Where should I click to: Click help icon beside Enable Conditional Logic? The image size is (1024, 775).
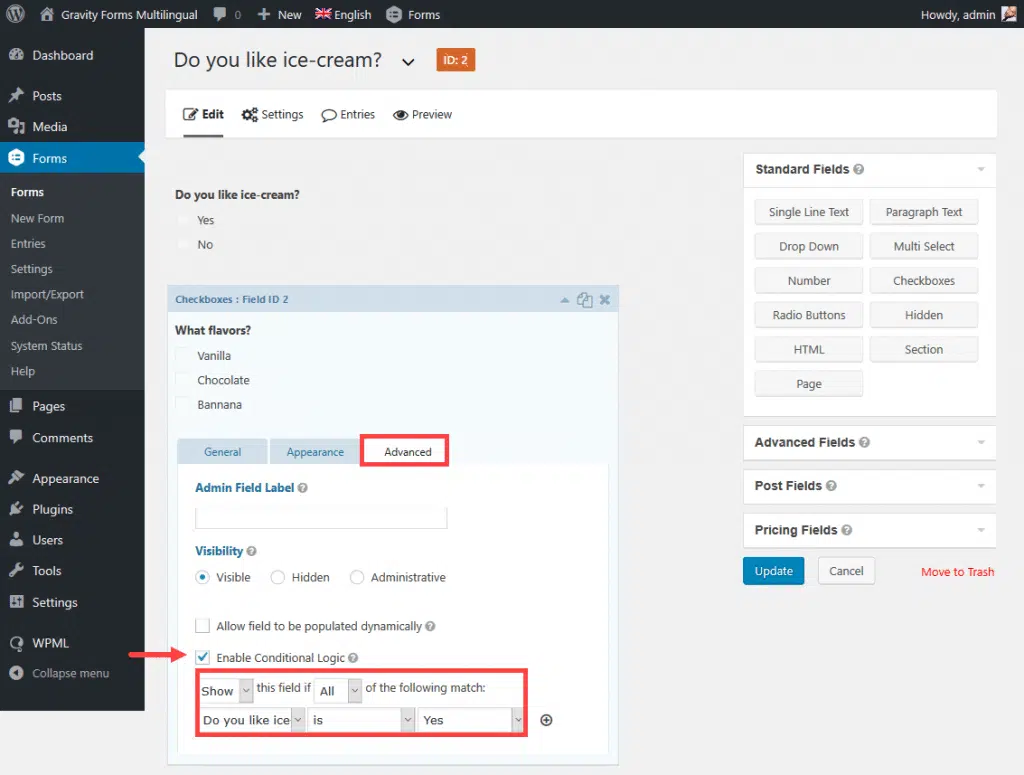click(x=353, y=657)
